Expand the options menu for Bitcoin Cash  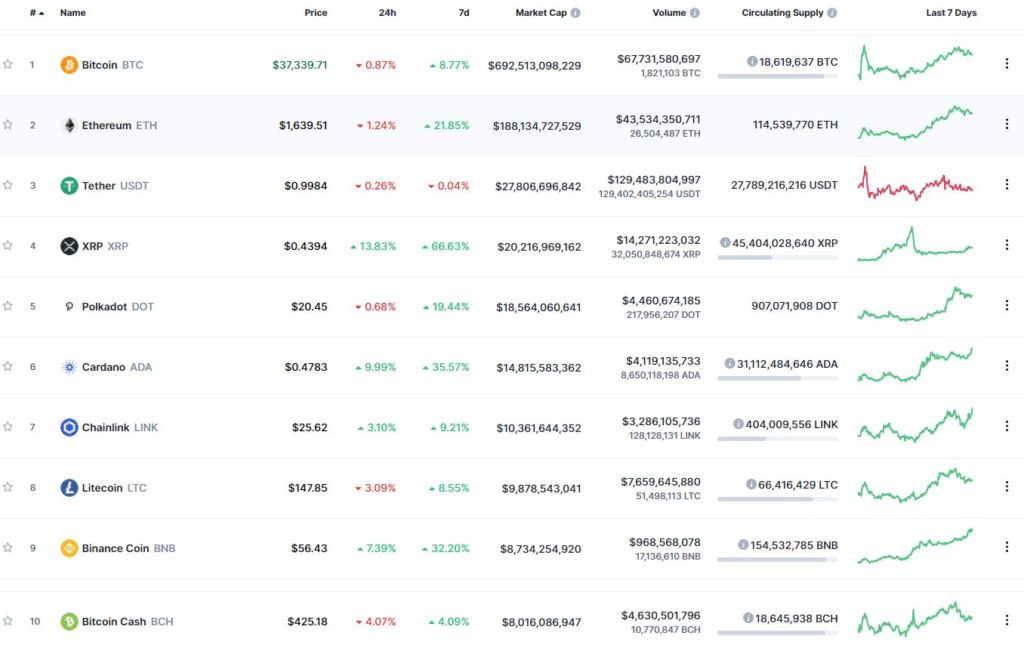(1006, 620)
